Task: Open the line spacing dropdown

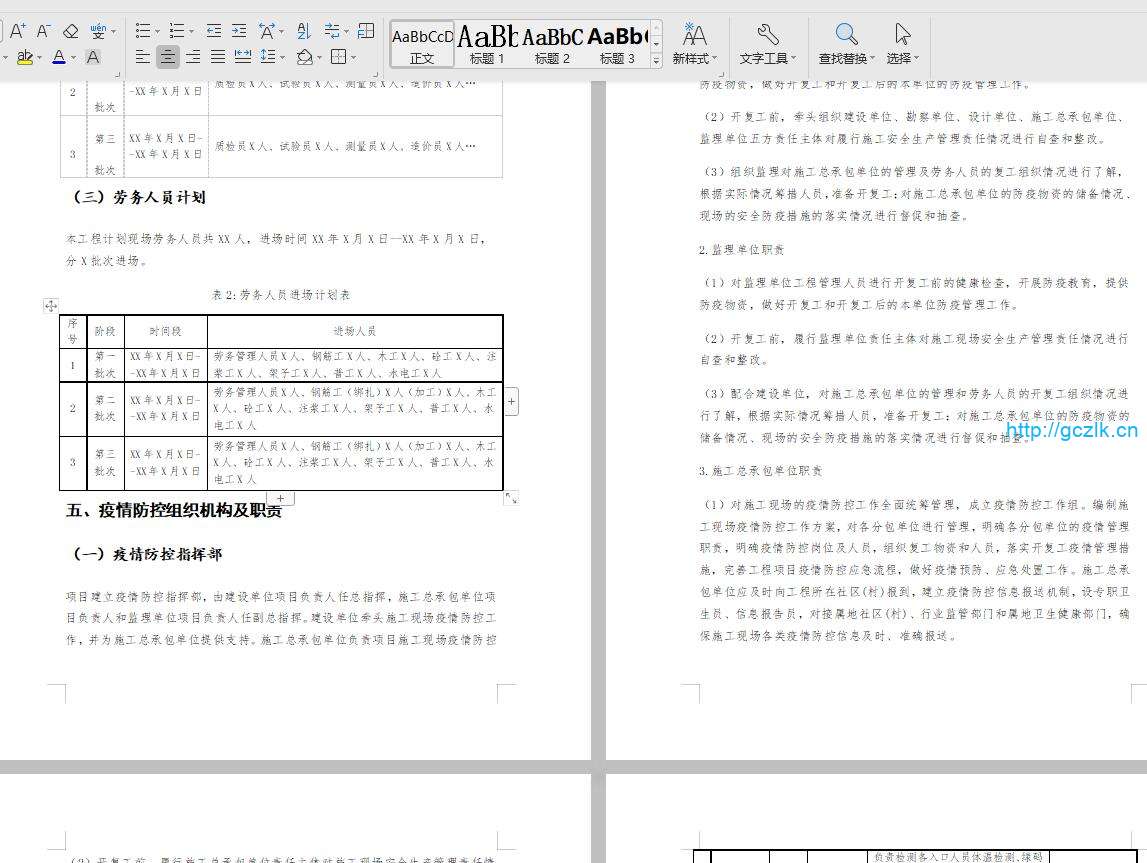Action: 283,58
